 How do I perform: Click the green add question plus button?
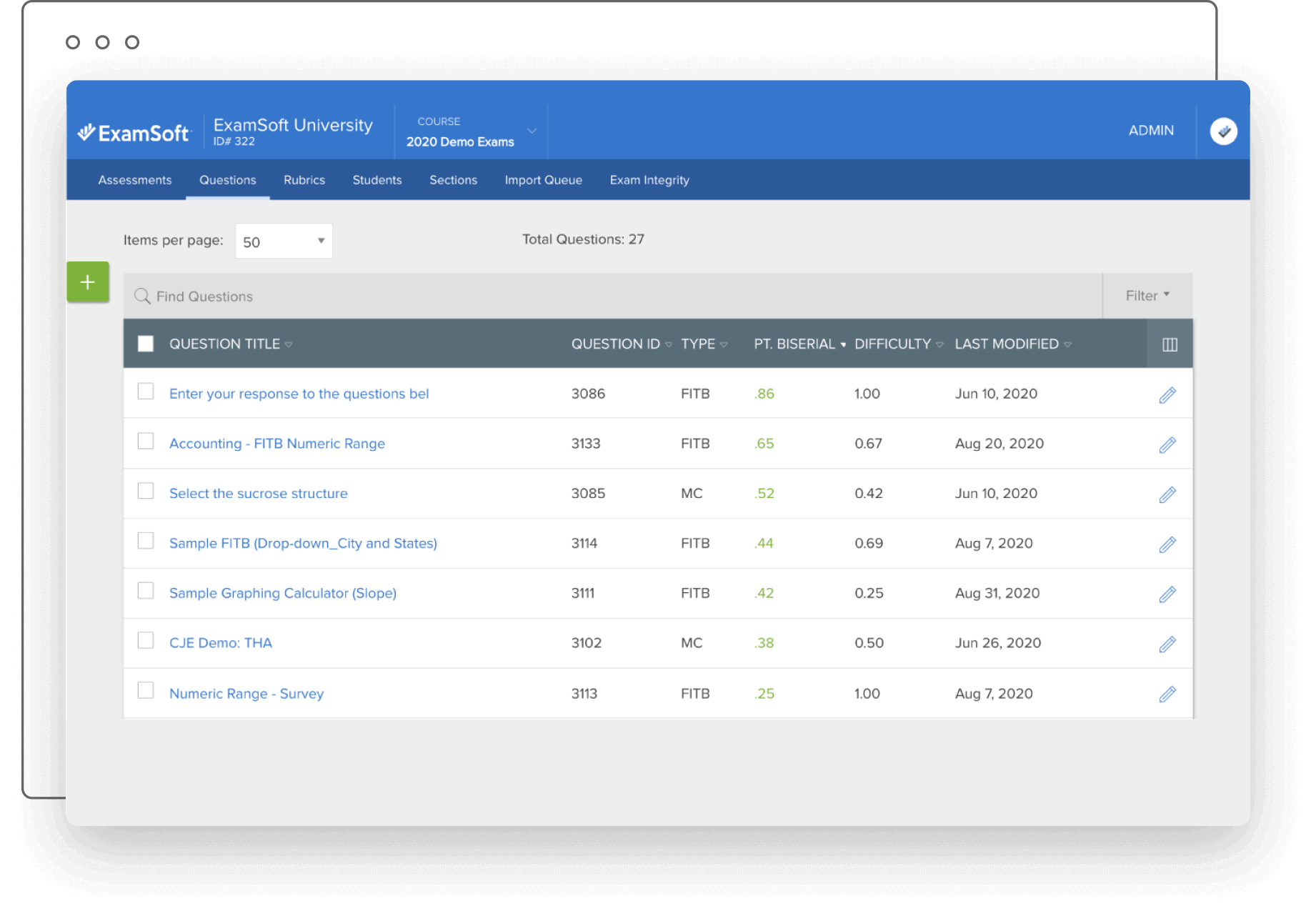click(x=87, y=282)
